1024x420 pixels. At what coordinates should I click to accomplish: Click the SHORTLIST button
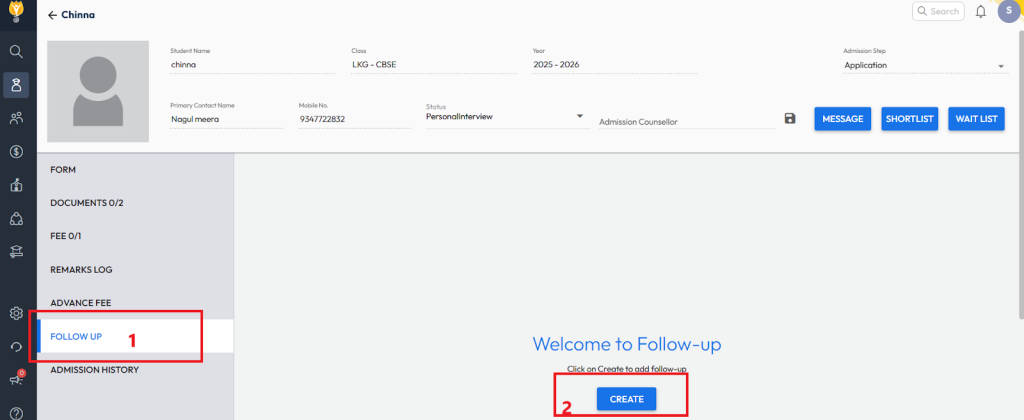pyautogui.click(x=909, y=119)
